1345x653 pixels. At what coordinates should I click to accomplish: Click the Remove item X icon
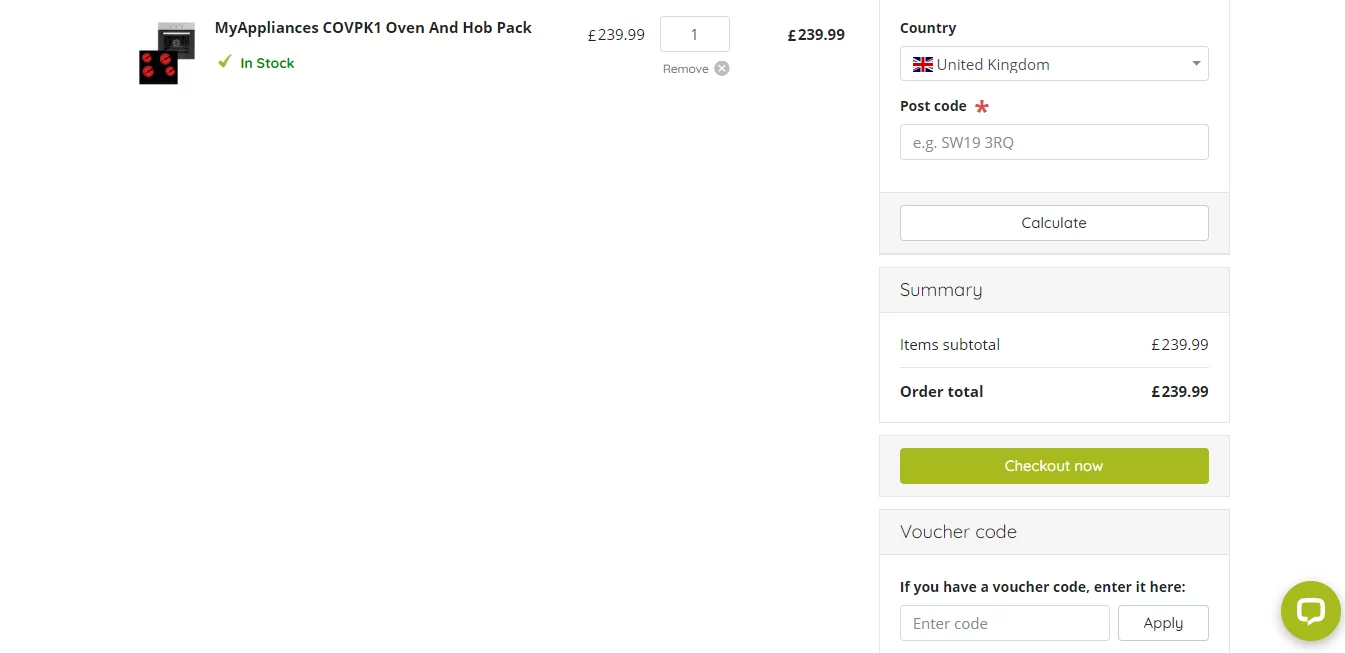pyautogui.click(x=722, y=69)
